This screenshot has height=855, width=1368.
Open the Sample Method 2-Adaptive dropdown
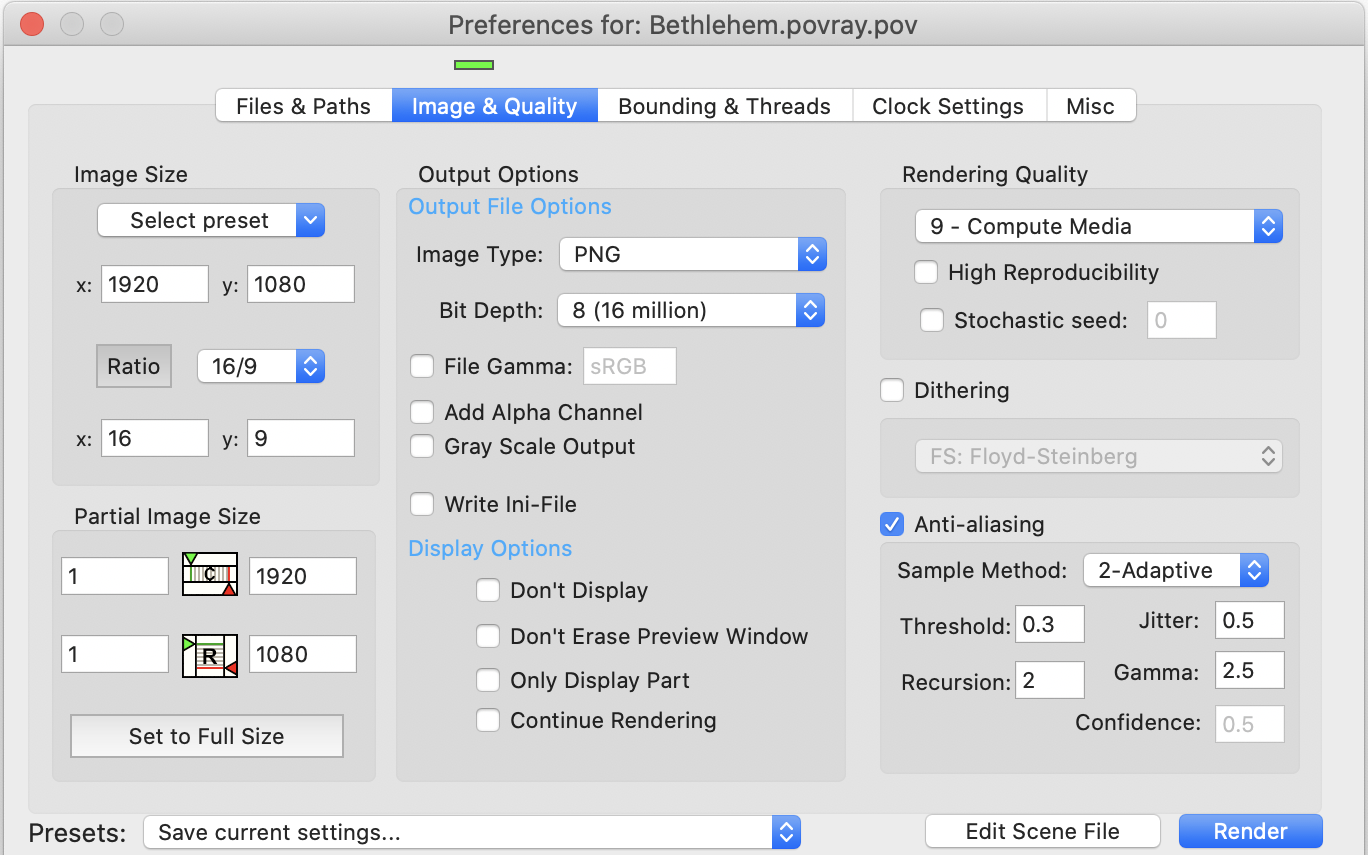(1176, 570)
